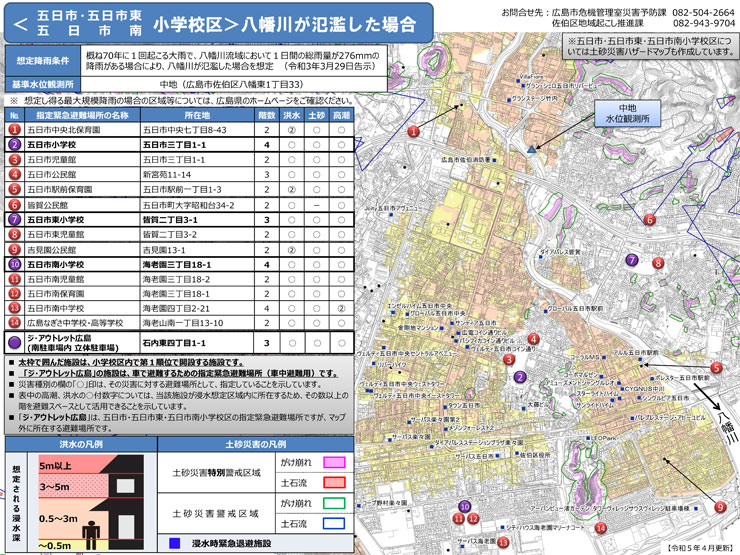
Task: Click the pink がけ崩れ special-zone swatch
Action: coord(334,462)
